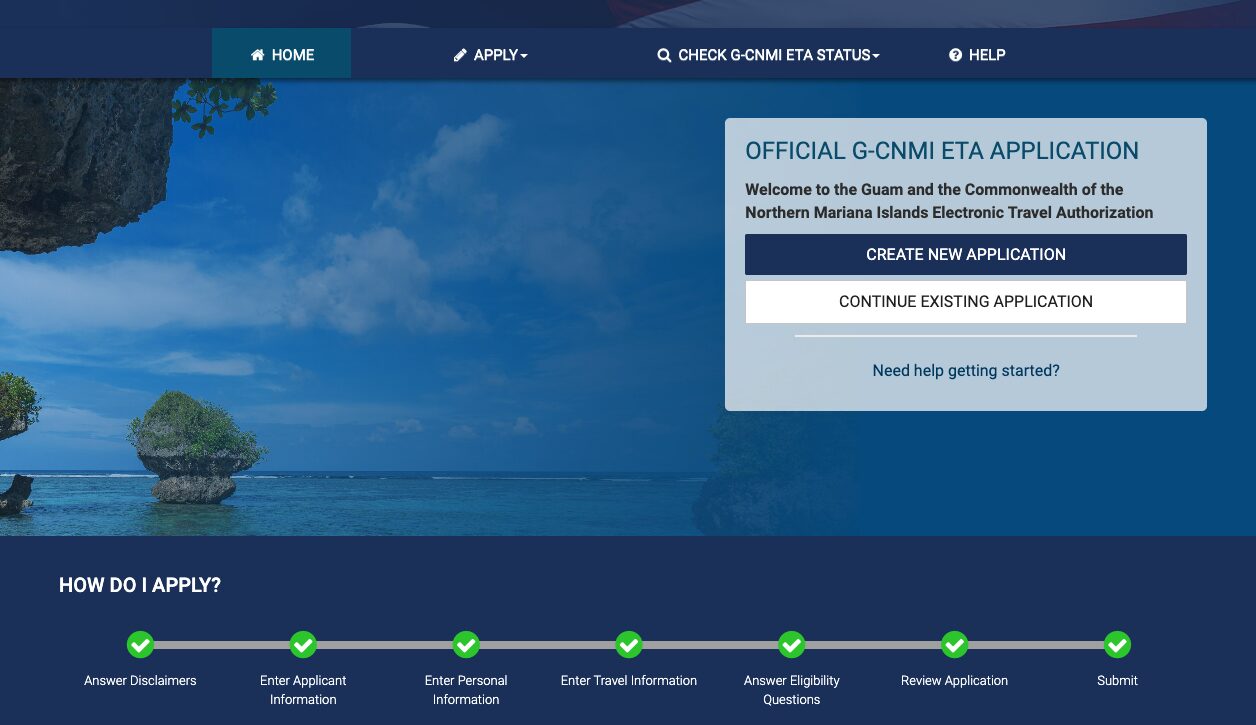
Task: Follow the Need help getting started link
Action: pyautogui.click(x=966, y=370)
